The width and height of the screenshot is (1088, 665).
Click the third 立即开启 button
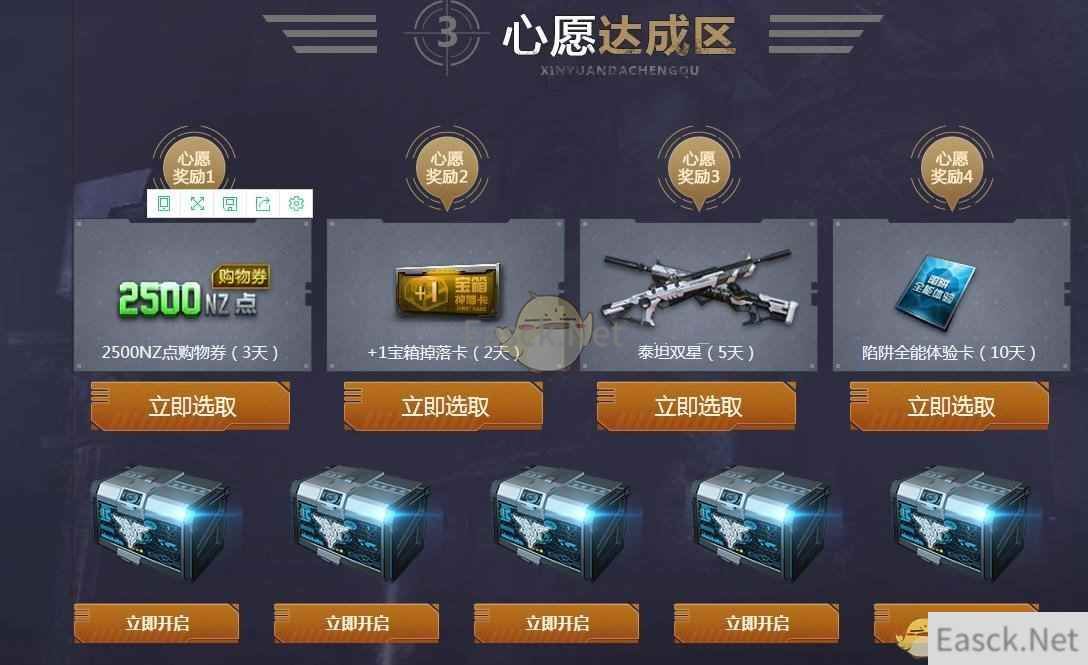(556, 623)
